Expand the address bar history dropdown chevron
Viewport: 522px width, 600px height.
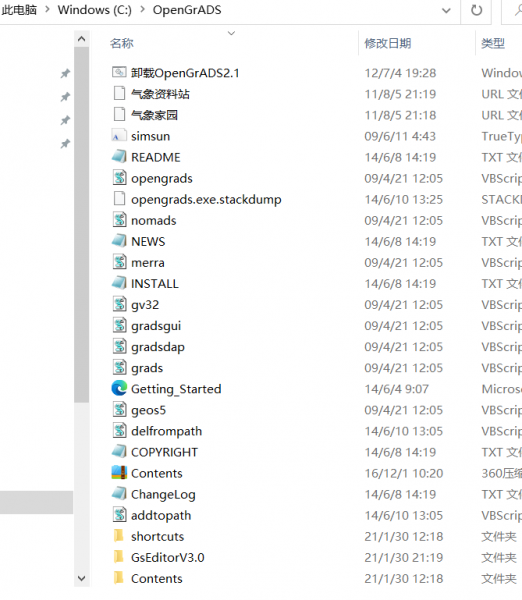click(x=446, y=11)
